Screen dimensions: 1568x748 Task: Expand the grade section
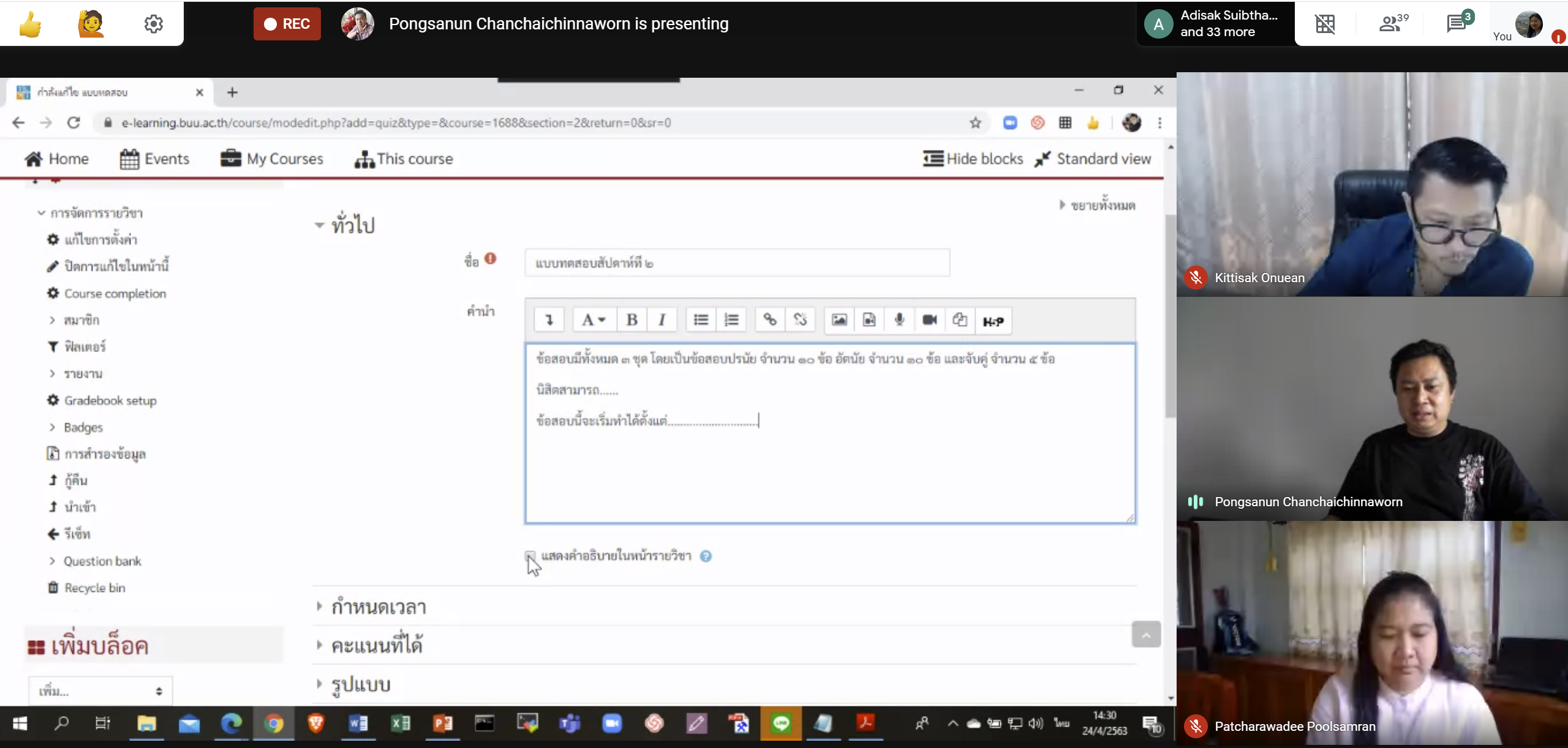coord(377,645)
